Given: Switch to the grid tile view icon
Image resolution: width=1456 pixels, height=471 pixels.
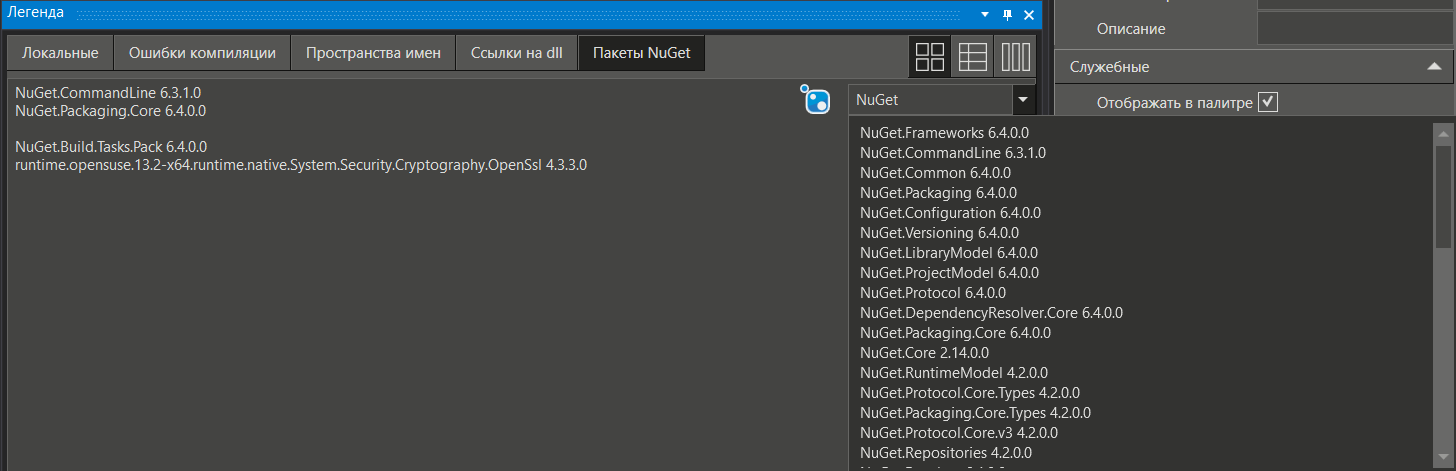Looking at the screenshot, I should pyautogui.click(x=930, y=57).
